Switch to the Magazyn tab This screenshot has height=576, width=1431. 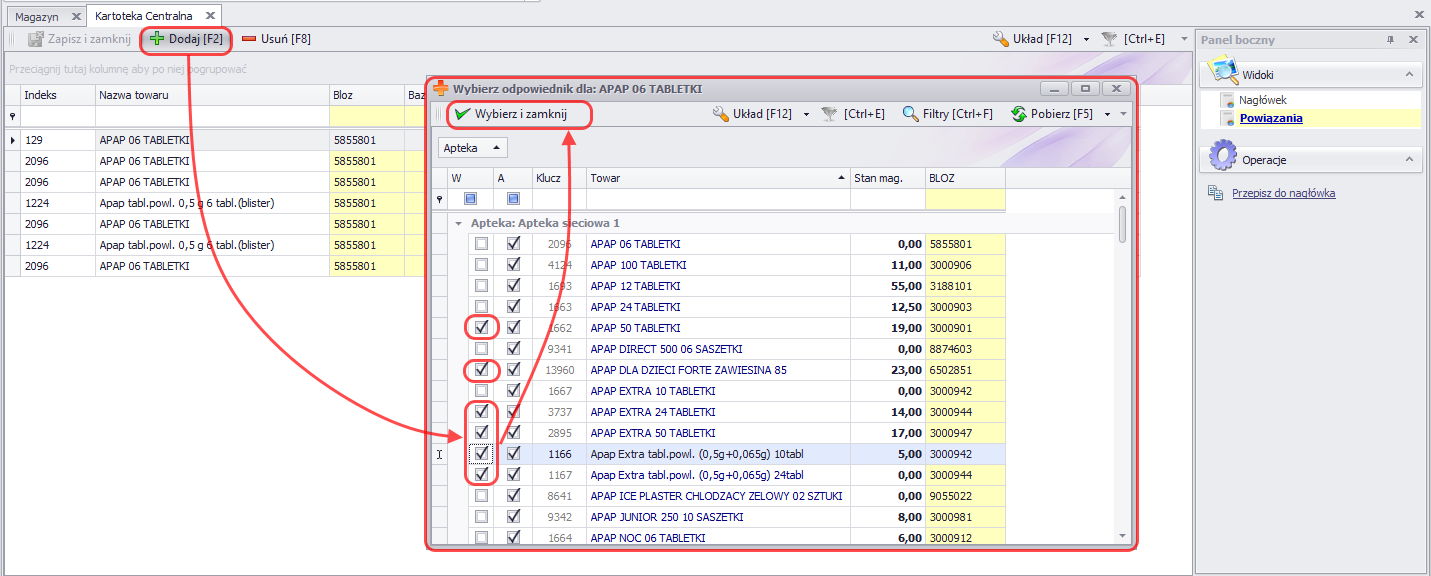coord(37,17)
